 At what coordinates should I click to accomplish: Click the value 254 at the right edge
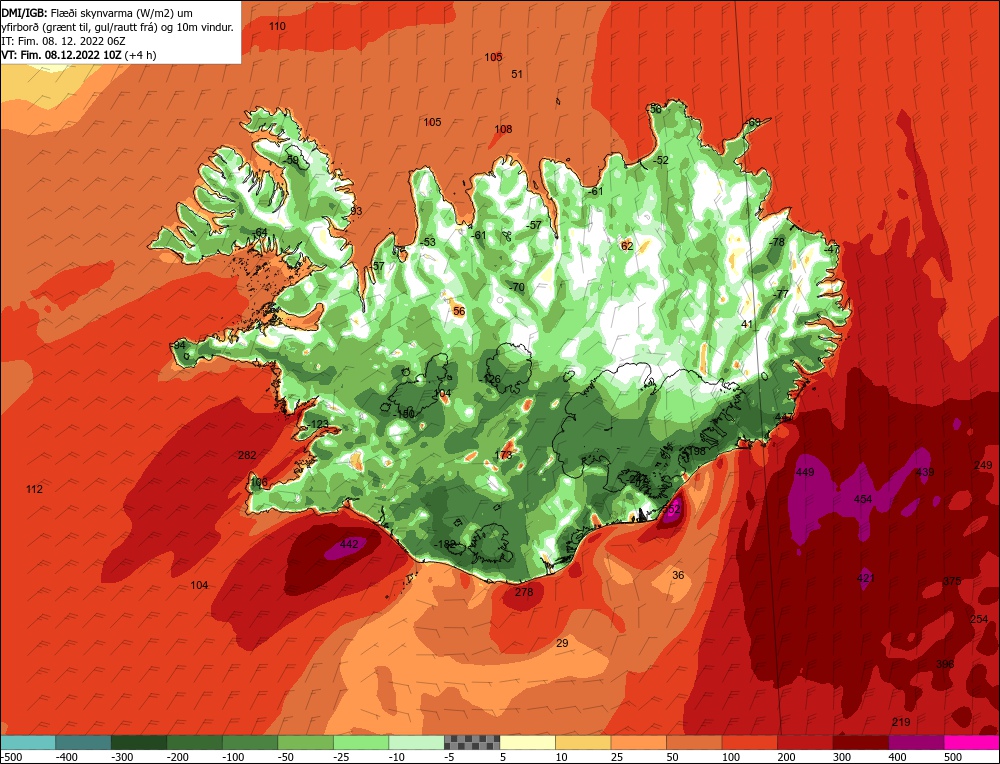(x=979, y=619)
